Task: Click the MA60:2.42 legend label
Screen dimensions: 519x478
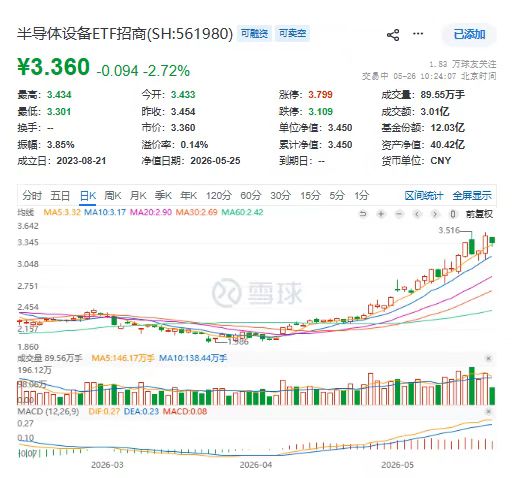Action: (x=242, y=212)
